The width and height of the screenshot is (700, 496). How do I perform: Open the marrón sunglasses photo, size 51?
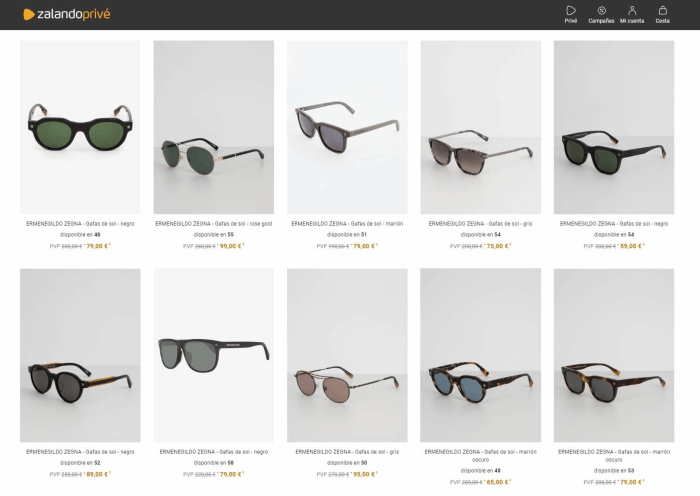[347, 127]
